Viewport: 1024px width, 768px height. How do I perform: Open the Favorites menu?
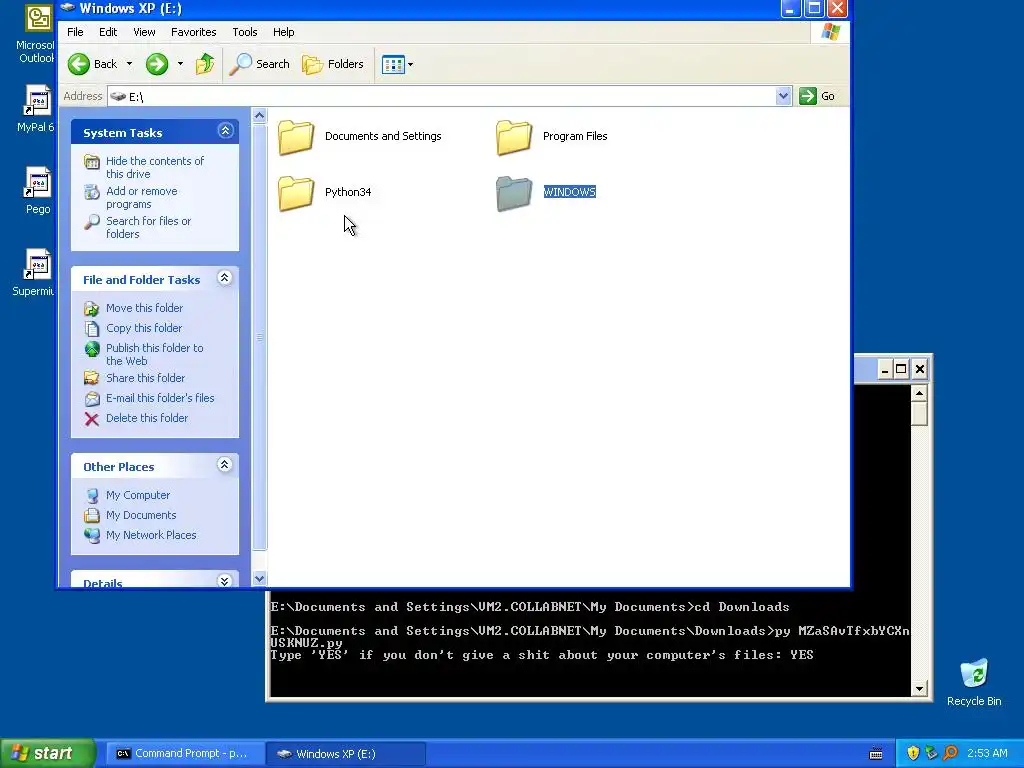coord(193,32)
